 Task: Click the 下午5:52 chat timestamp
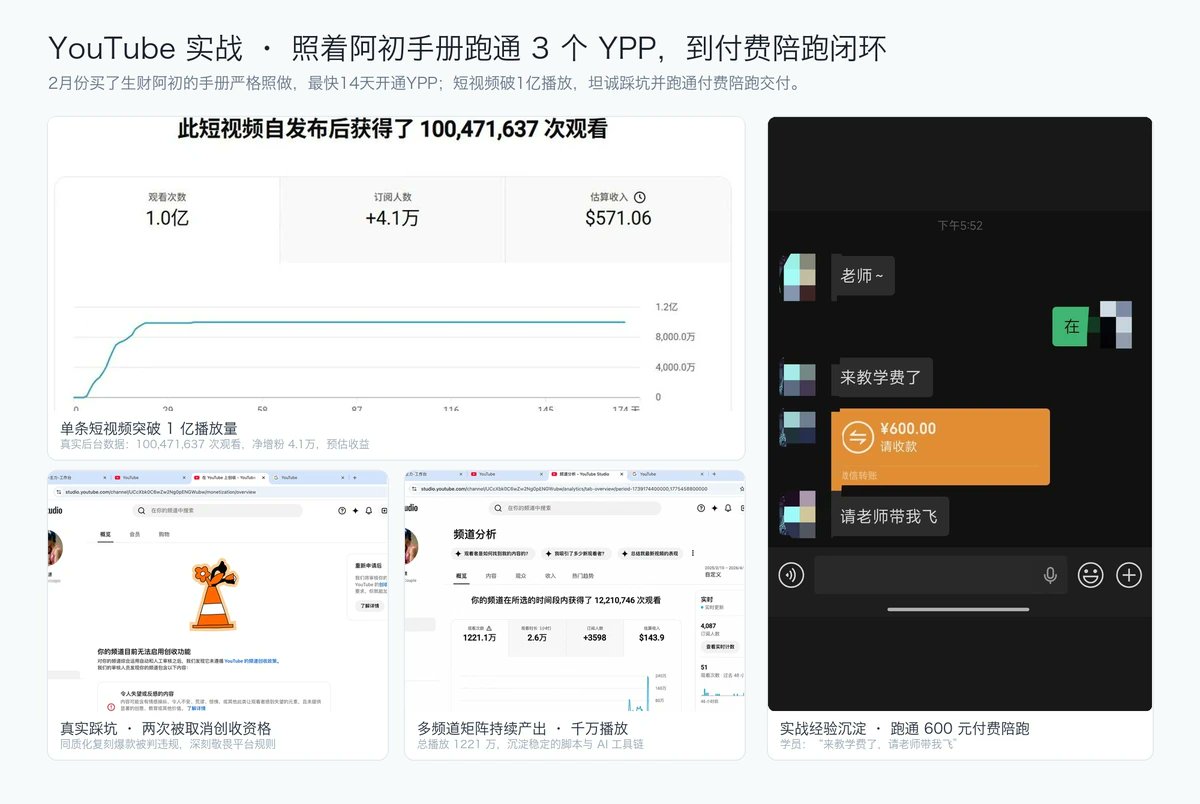tap(960, 225)
